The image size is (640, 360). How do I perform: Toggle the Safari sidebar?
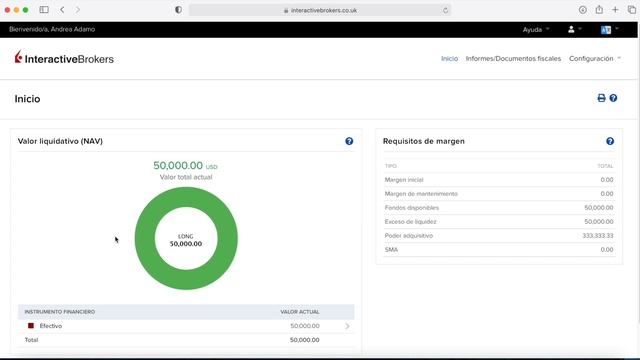click(x=44, y=10)
